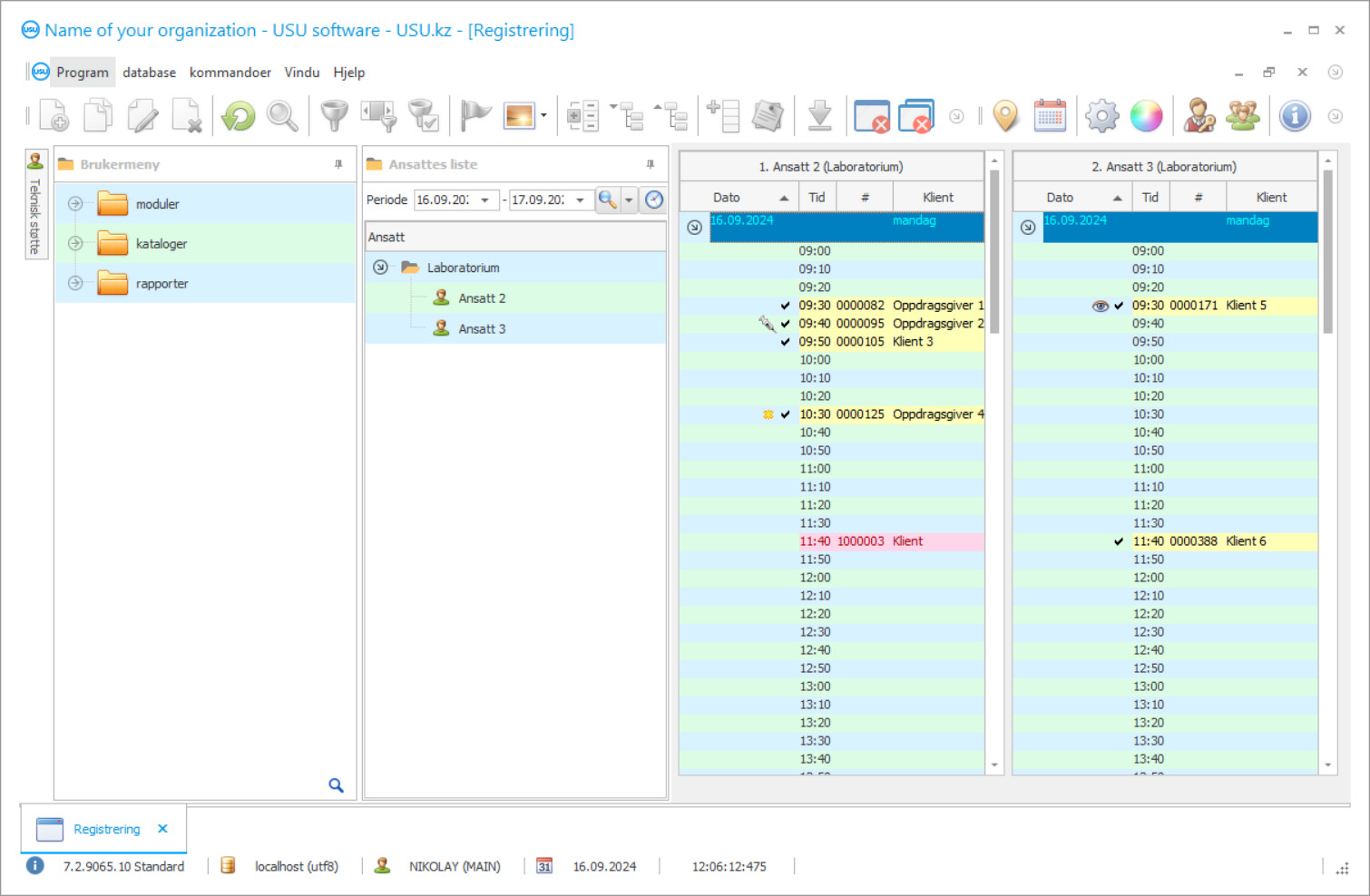Open the kommandoer menu
Image resolution: width=1370 pixels, height=896 pixels.
pos(230,73)
